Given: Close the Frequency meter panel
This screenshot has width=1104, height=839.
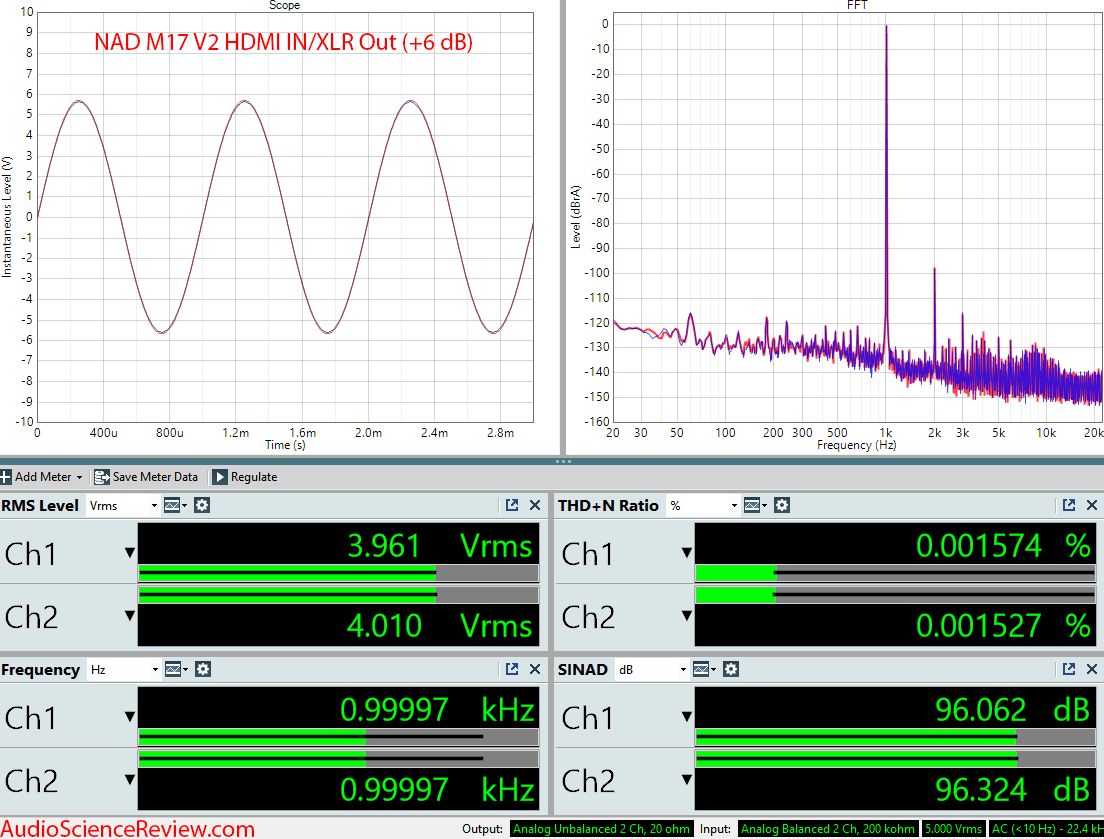Looking at the screenshot, I should (534, 670).
